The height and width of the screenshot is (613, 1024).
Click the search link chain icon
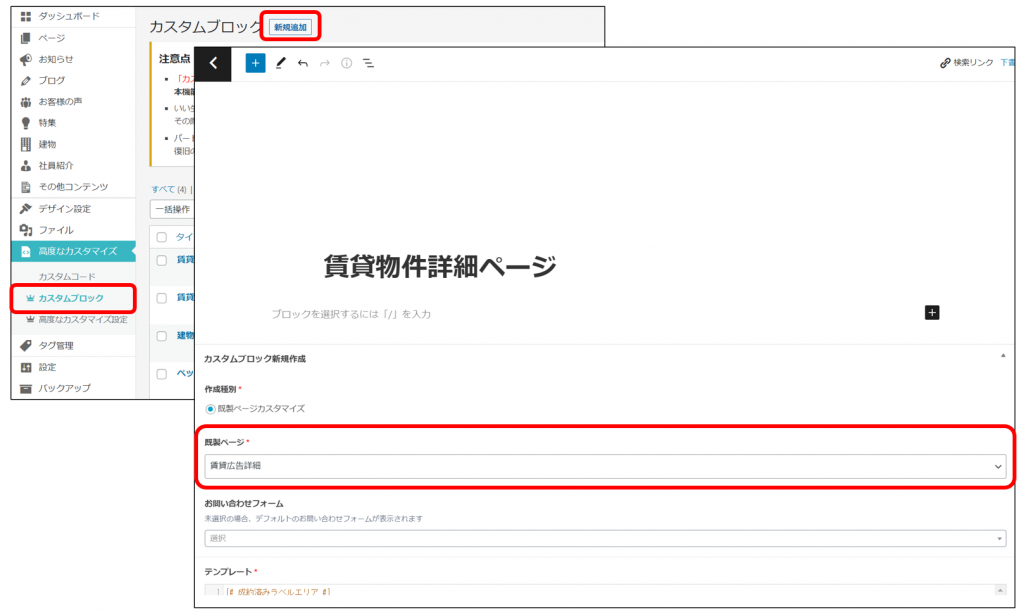[945, 63]
